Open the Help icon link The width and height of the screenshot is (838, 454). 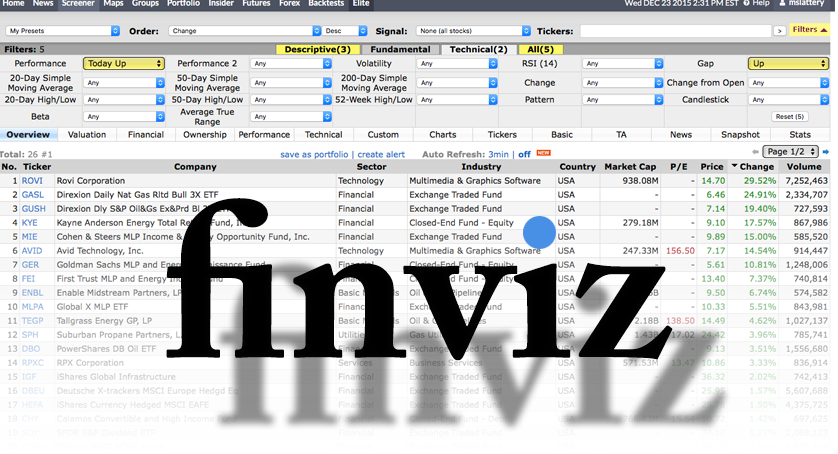coord(746,3)
